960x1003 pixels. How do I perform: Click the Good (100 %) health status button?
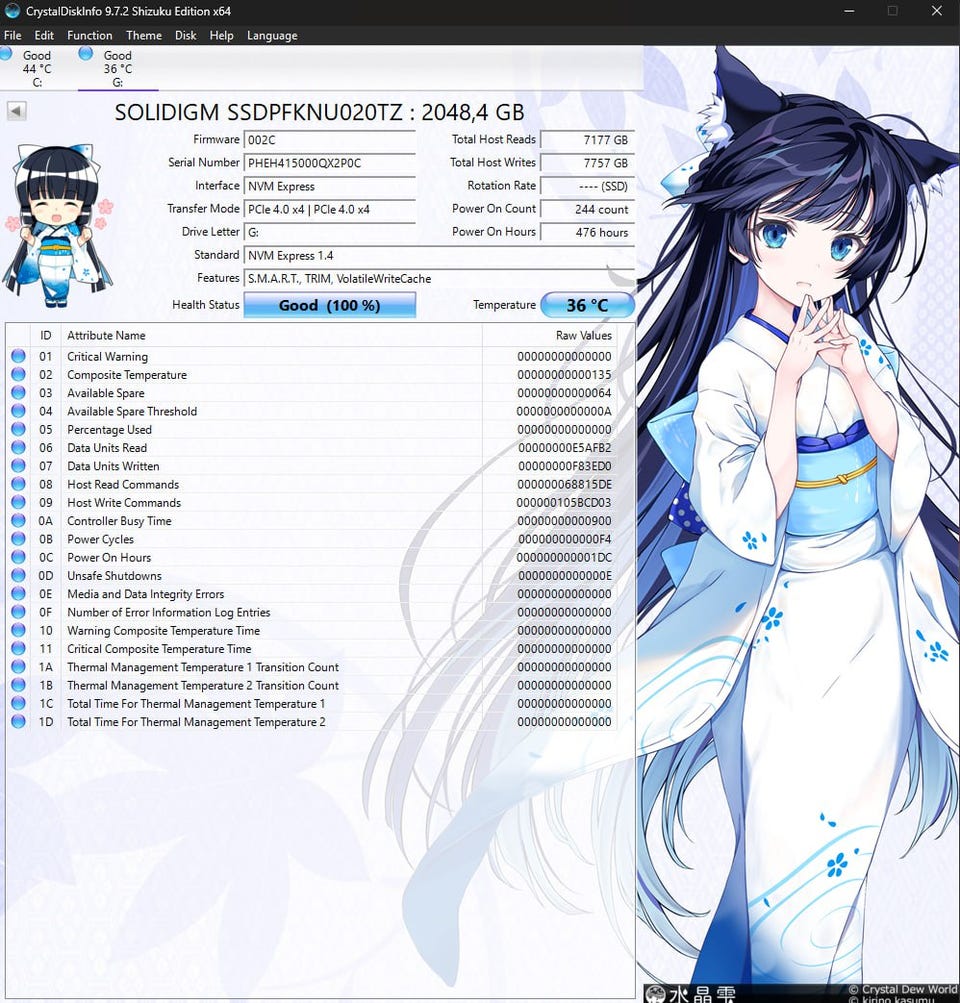point(329,305)
